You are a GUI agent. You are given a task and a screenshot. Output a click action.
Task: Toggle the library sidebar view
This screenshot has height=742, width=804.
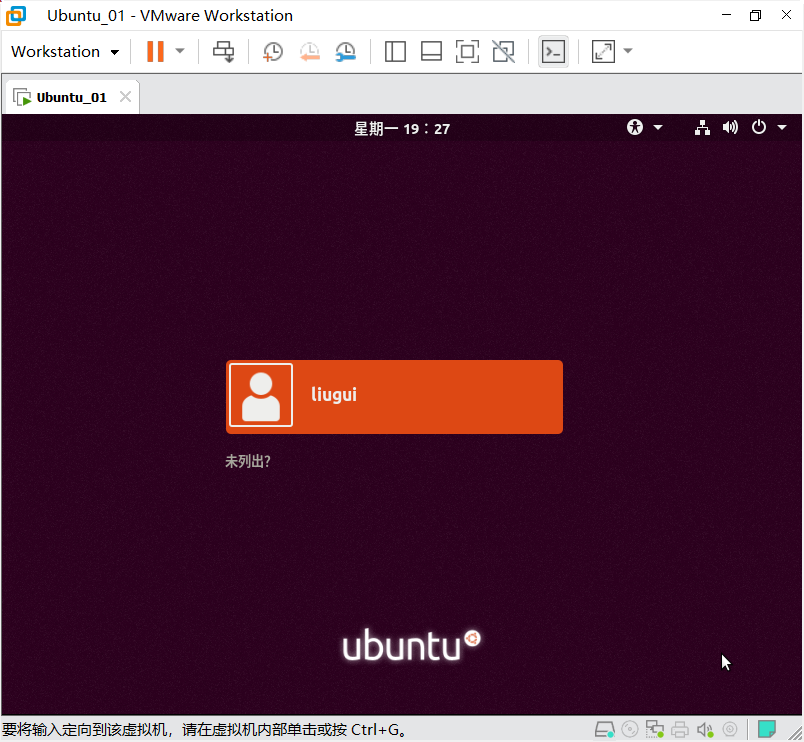(395, 52)
